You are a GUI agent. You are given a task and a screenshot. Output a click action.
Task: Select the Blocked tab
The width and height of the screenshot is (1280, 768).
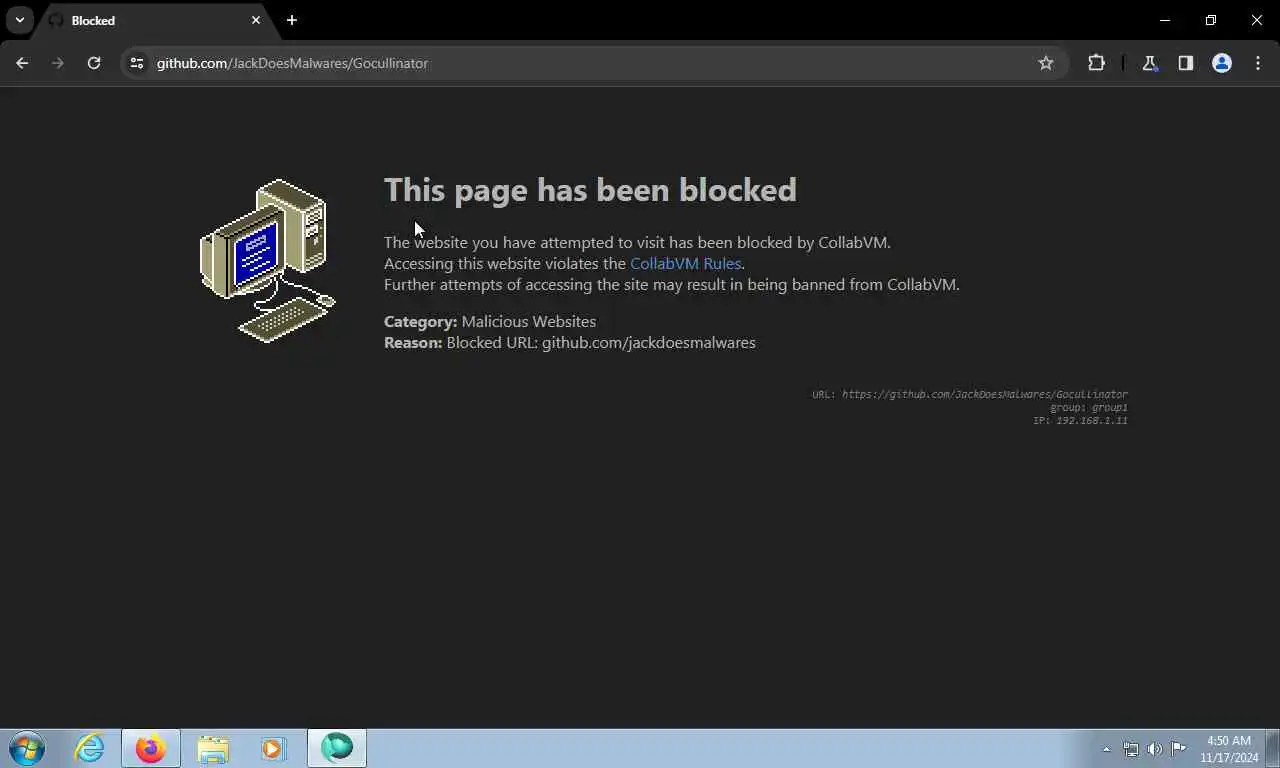tap(155, 20)
